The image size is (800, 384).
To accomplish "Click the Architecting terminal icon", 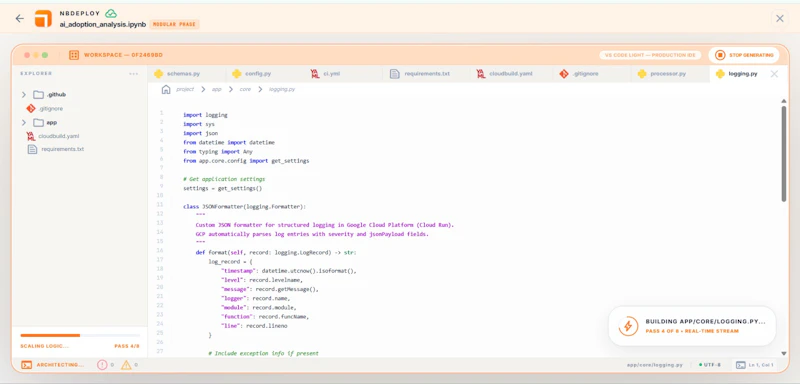I will 27,365.
